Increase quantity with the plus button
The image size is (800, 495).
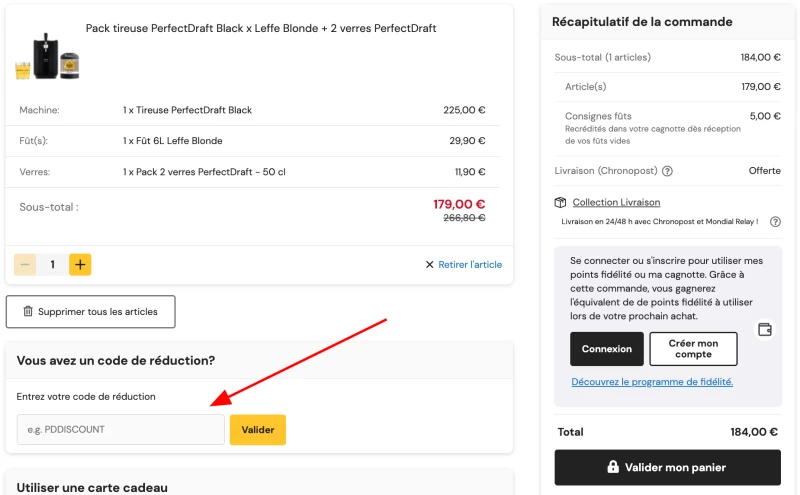[x=80, y=264]
